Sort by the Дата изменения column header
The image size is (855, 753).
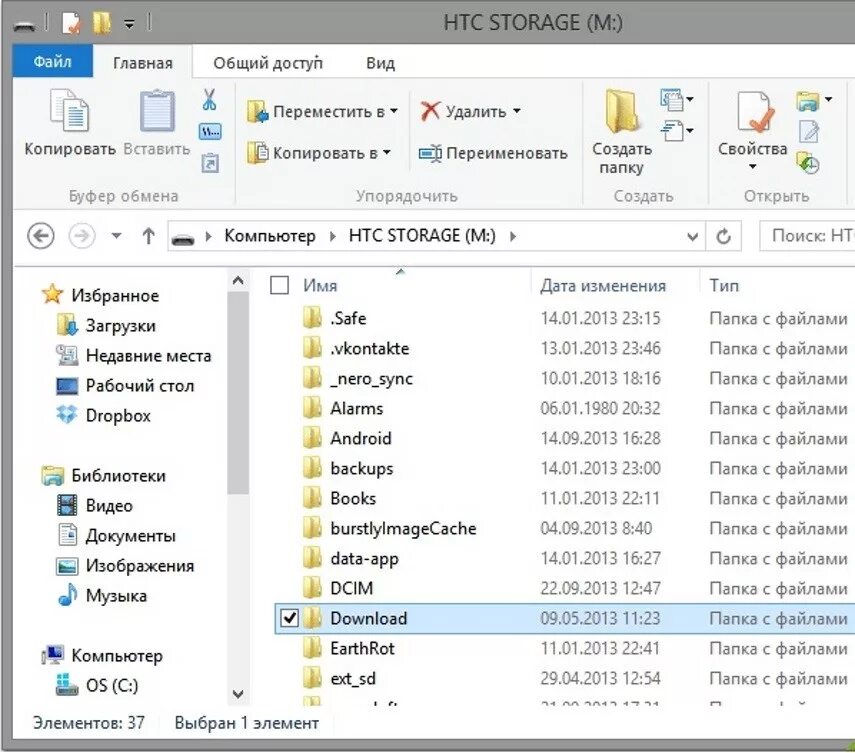point(603,285)
